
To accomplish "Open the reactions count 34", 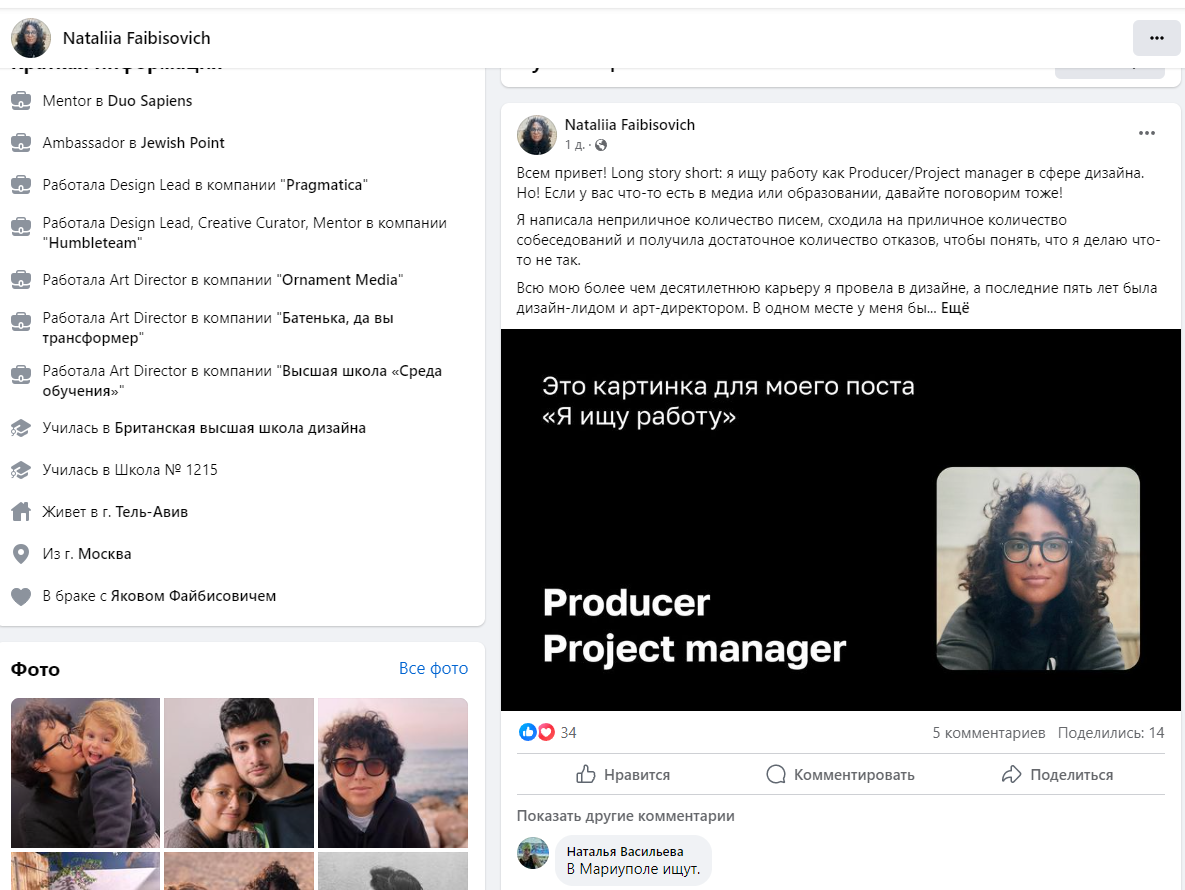I will pyautogui.click(x=568, y=733).
